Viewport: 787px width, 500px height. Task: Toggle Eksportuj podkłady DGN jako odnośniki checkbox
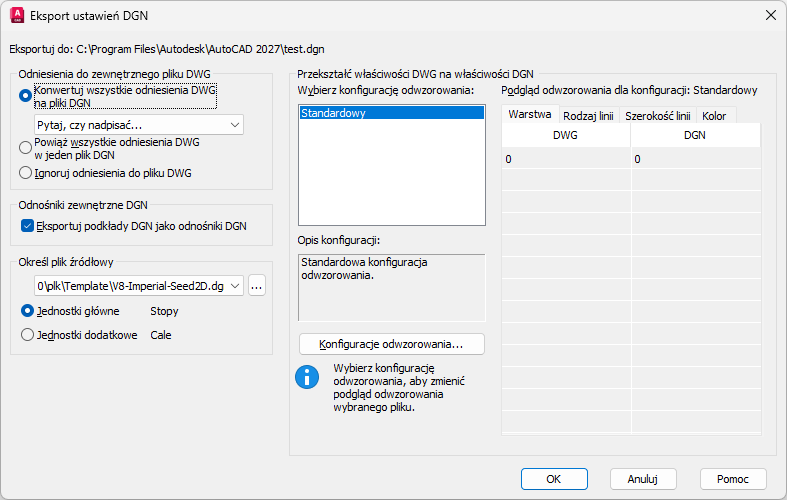(27, 225)
